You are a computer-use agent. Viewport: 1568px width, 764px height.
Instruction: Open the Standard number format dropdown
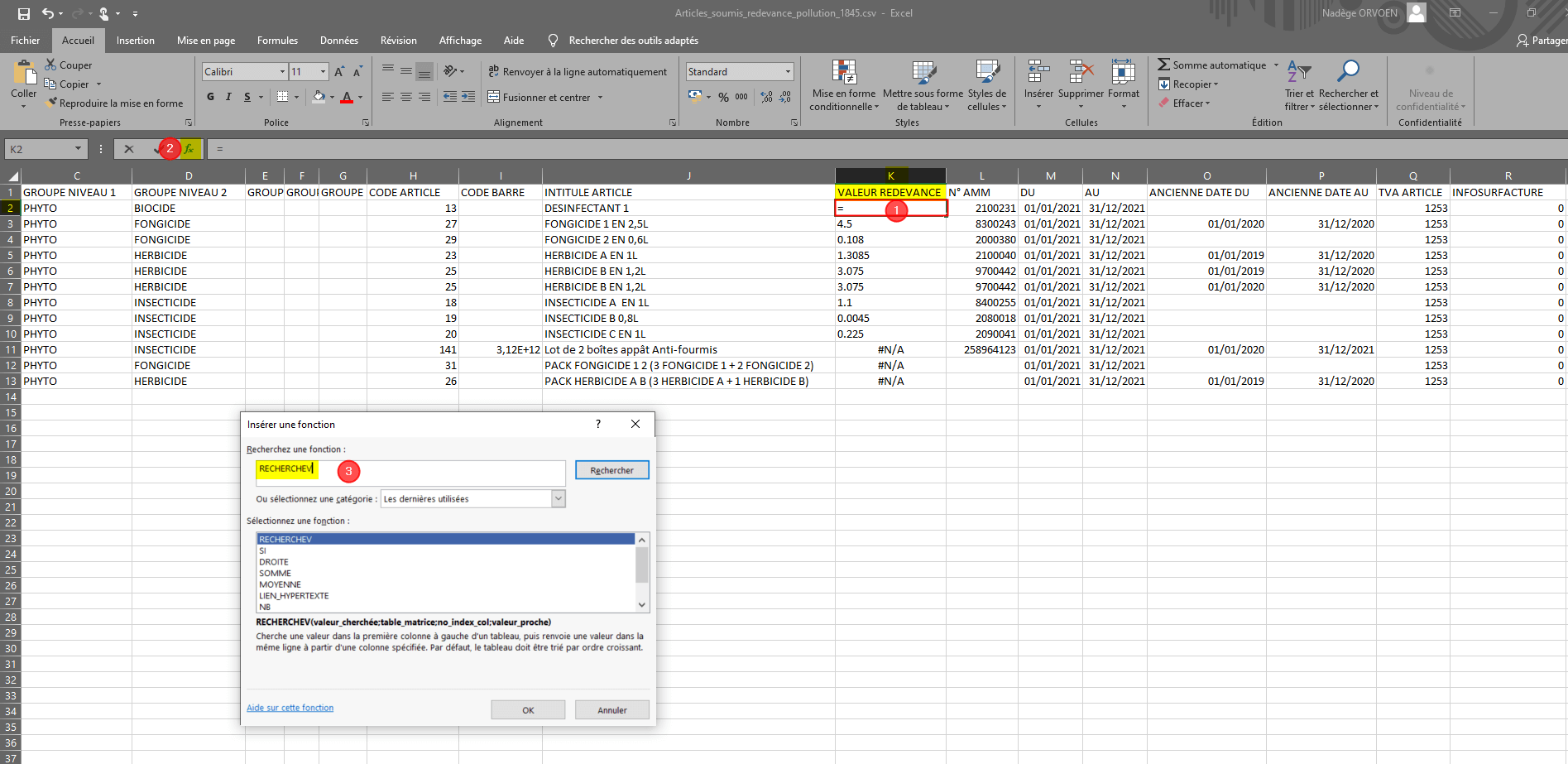788,72
